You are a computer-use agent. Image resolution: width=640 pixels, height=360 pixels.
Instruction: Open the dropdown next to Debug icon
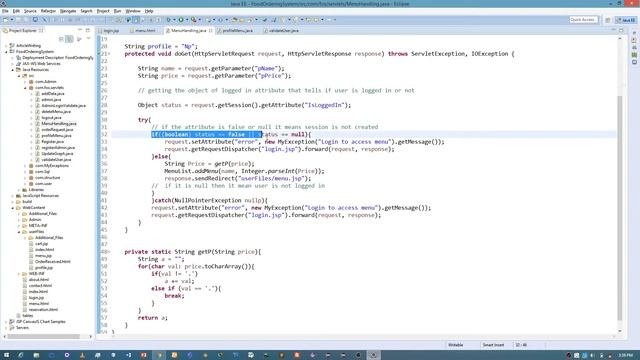[174, 20]
